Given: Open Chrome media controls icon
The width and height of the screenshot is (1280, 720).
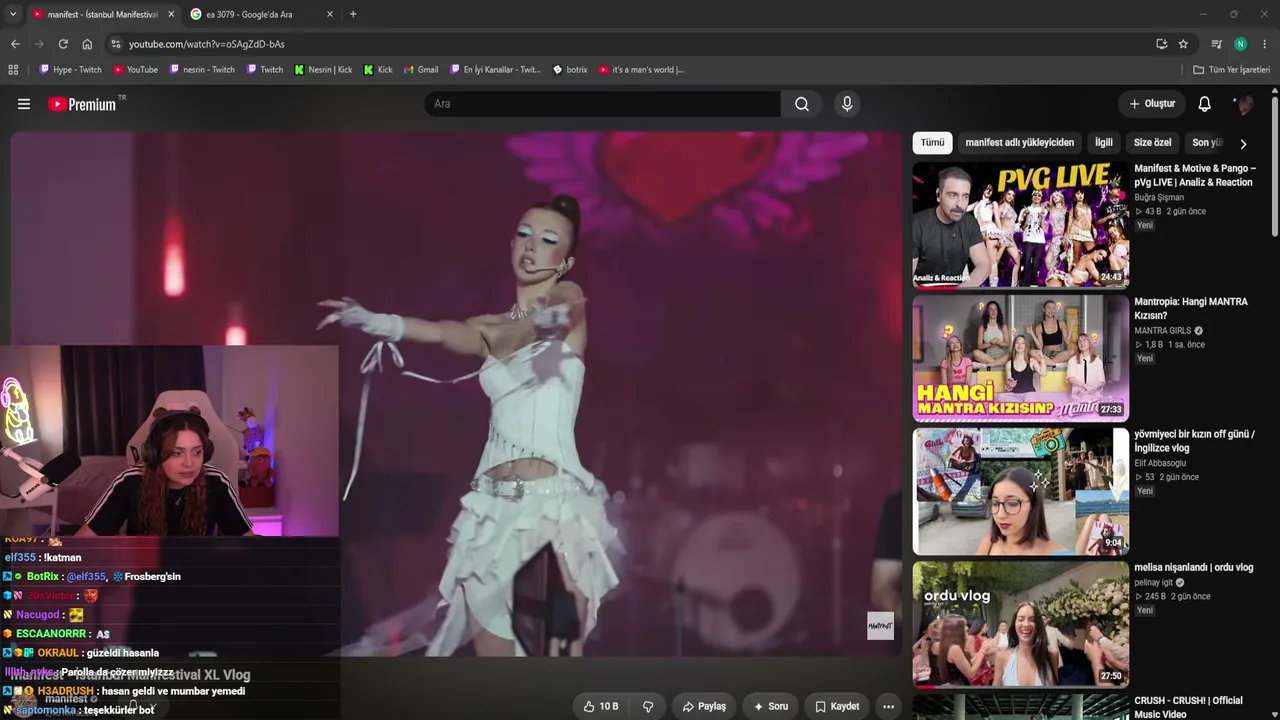Looking at the screenshot, I should (1216, 44).
